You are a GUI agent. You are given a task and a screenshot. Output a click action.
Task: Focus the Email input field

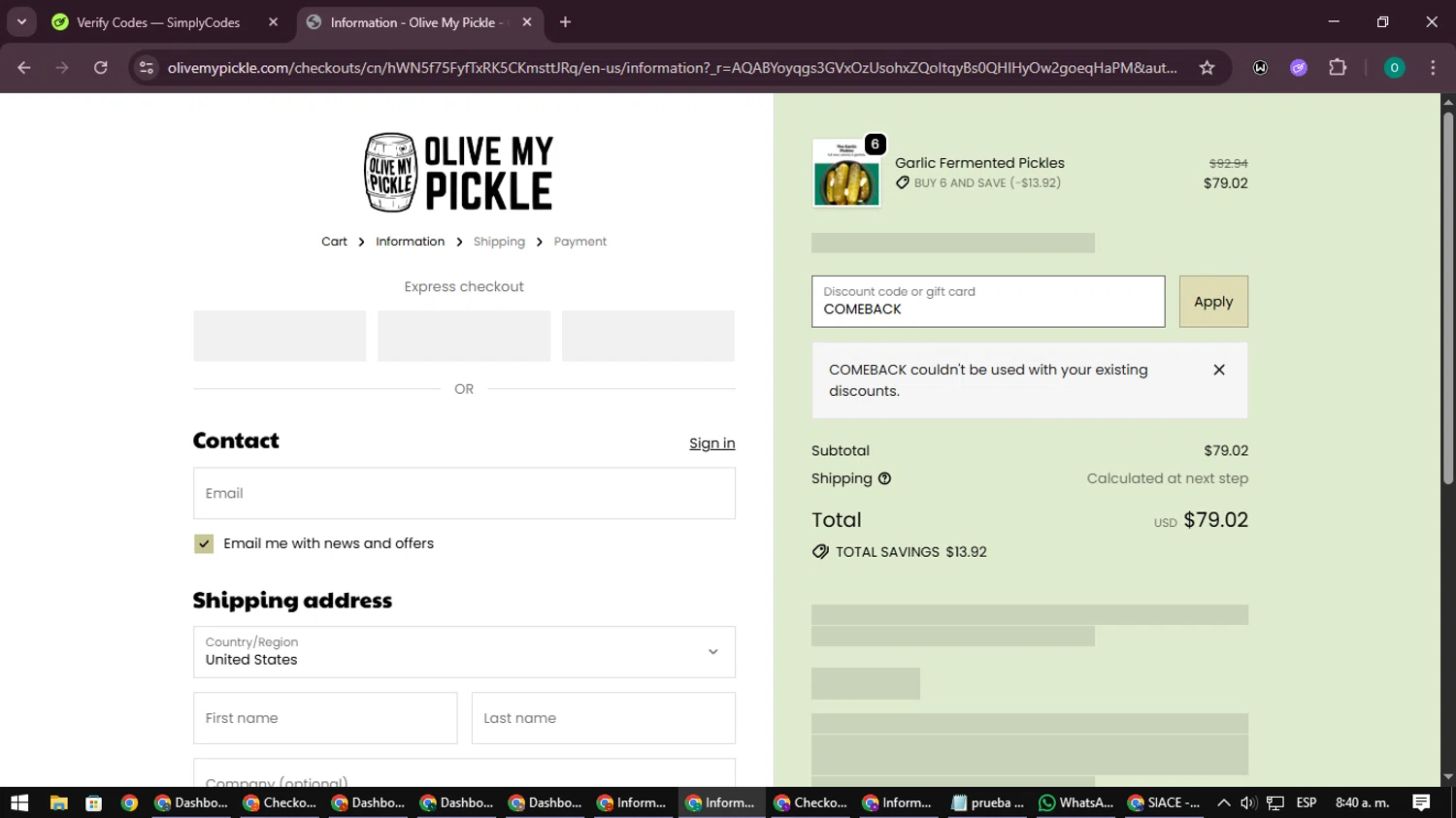click(x=464, y=493)
